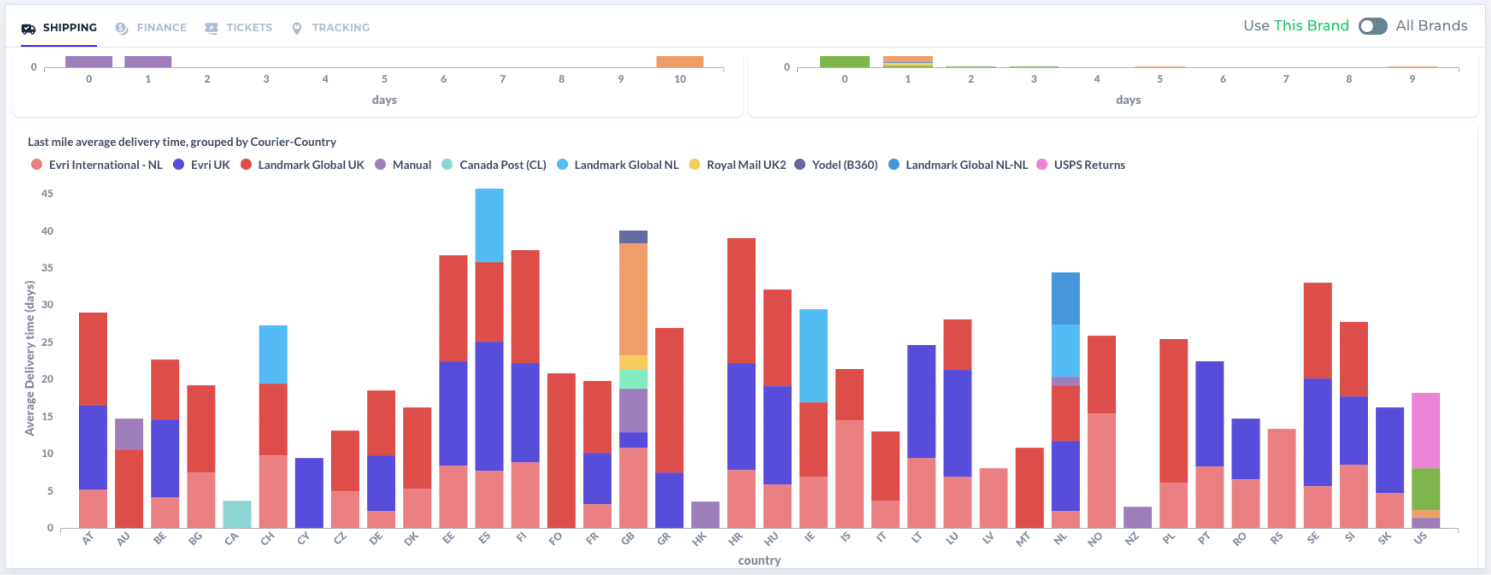The width and height of the screenshot is (1491, 575).
Task: Click the Evri International - NL color swatch
Action: pos(36,165)
